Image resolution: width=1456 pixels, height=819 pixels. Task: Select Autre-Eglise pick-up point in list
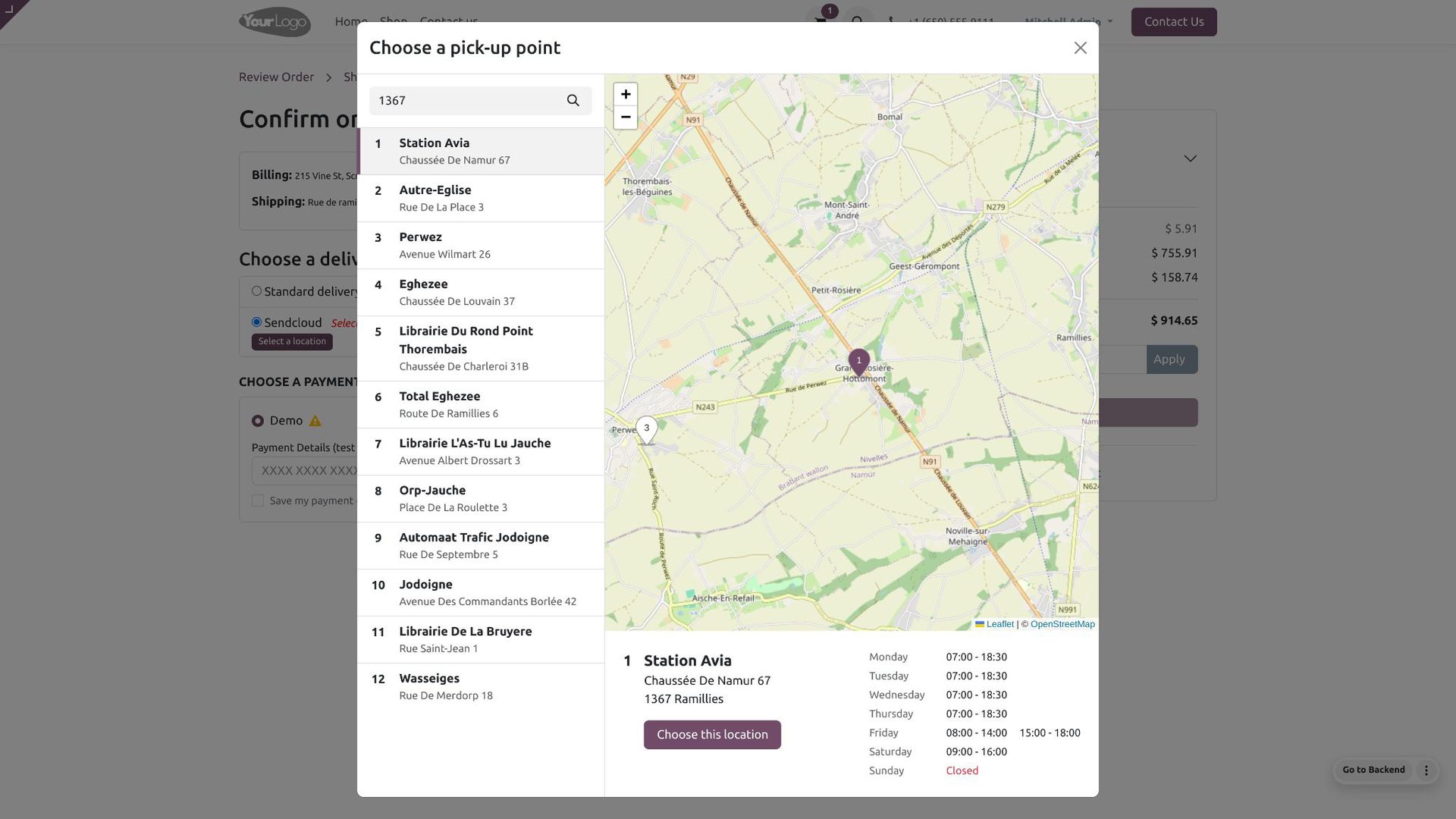coord(481,198)
